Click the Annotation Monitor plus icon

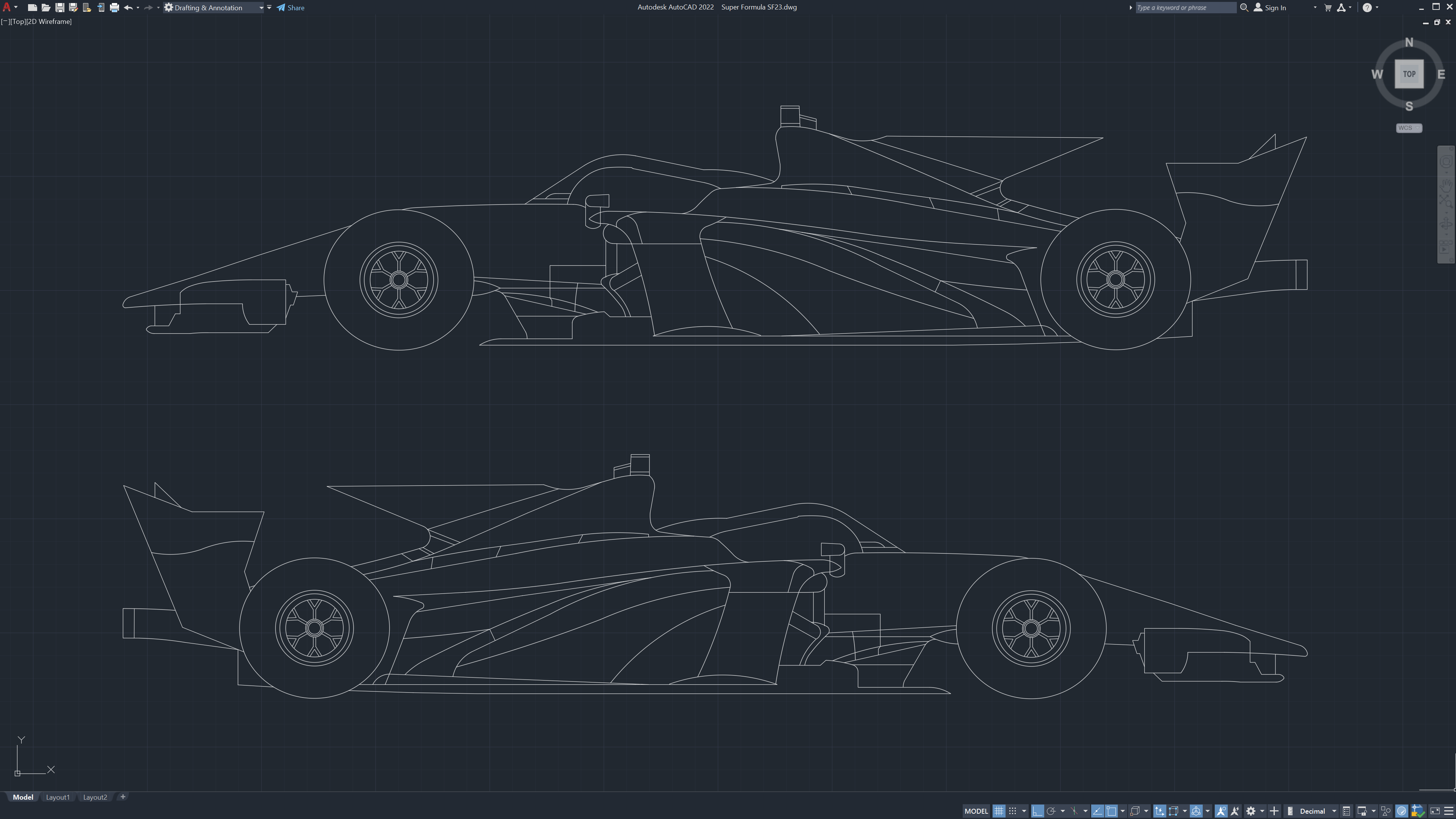coord(1274,811)
